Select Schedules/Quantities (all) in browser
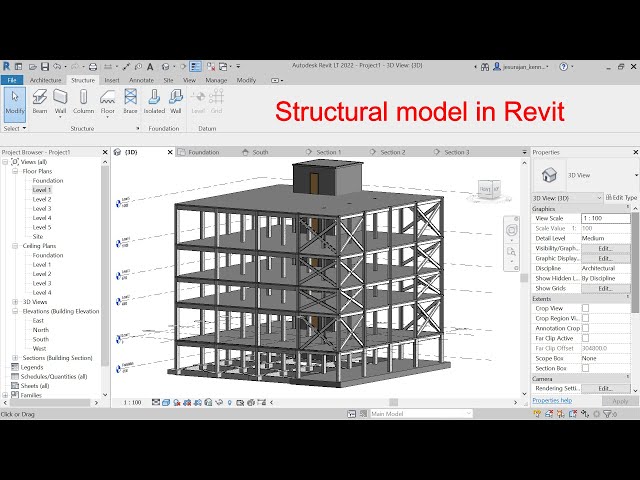 coord(54,376)
